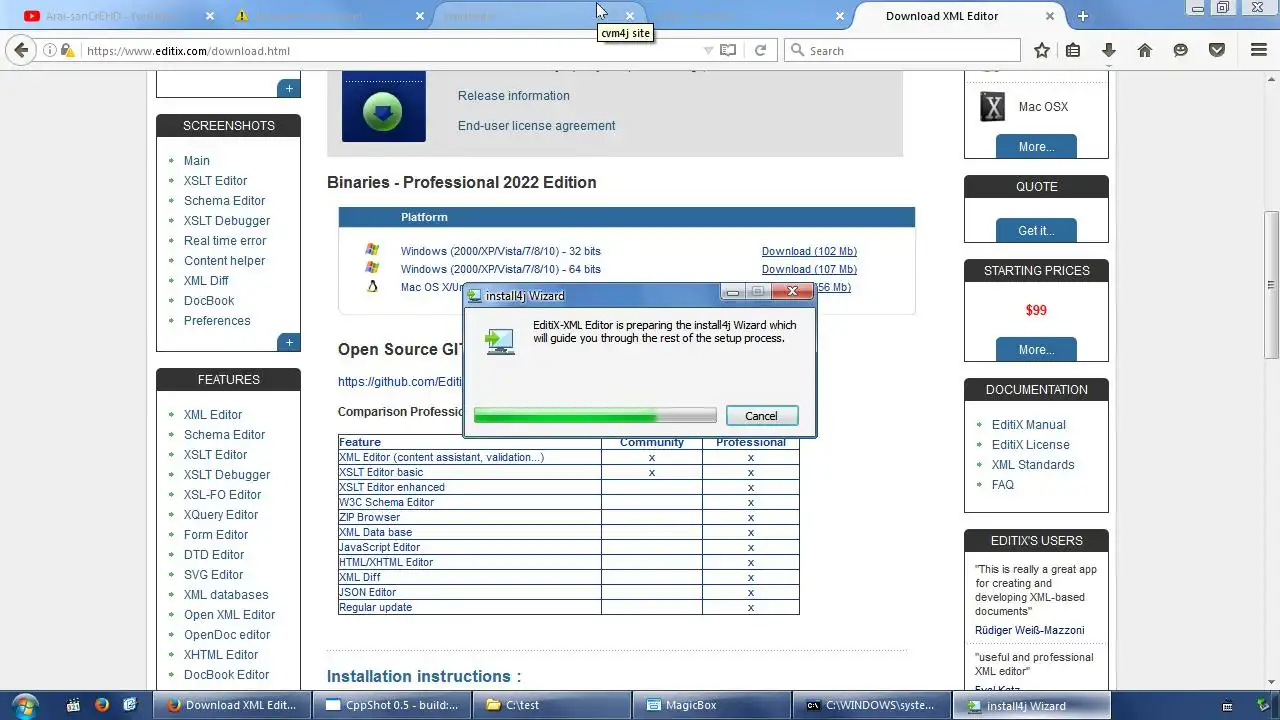Open the Real time error screenshot link

tap(225, 241)
